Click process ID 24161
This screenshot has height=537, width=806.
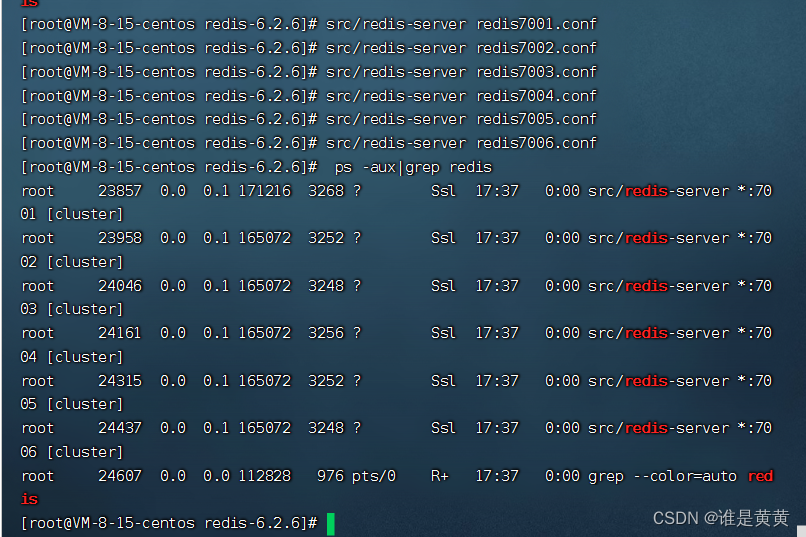point(120,333)
